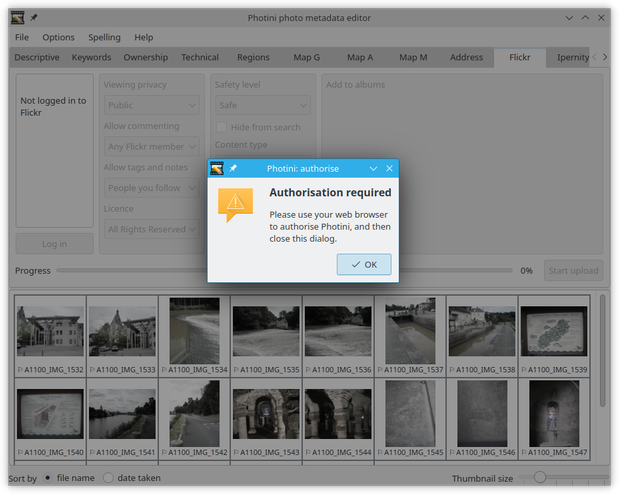Image resolution: width=619 pixels, height=494 pixels.
Task: Switch to the Address tab
Action: click(466, 57)
